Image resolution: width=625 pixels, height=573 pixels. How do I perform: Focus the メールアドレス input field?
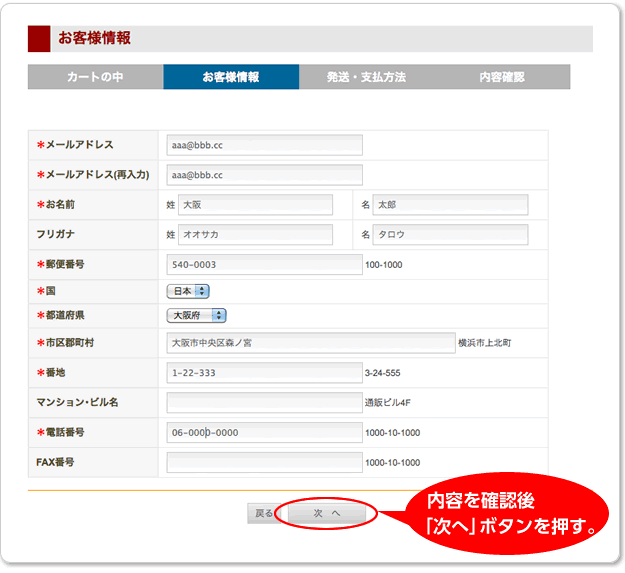point(265,145)
